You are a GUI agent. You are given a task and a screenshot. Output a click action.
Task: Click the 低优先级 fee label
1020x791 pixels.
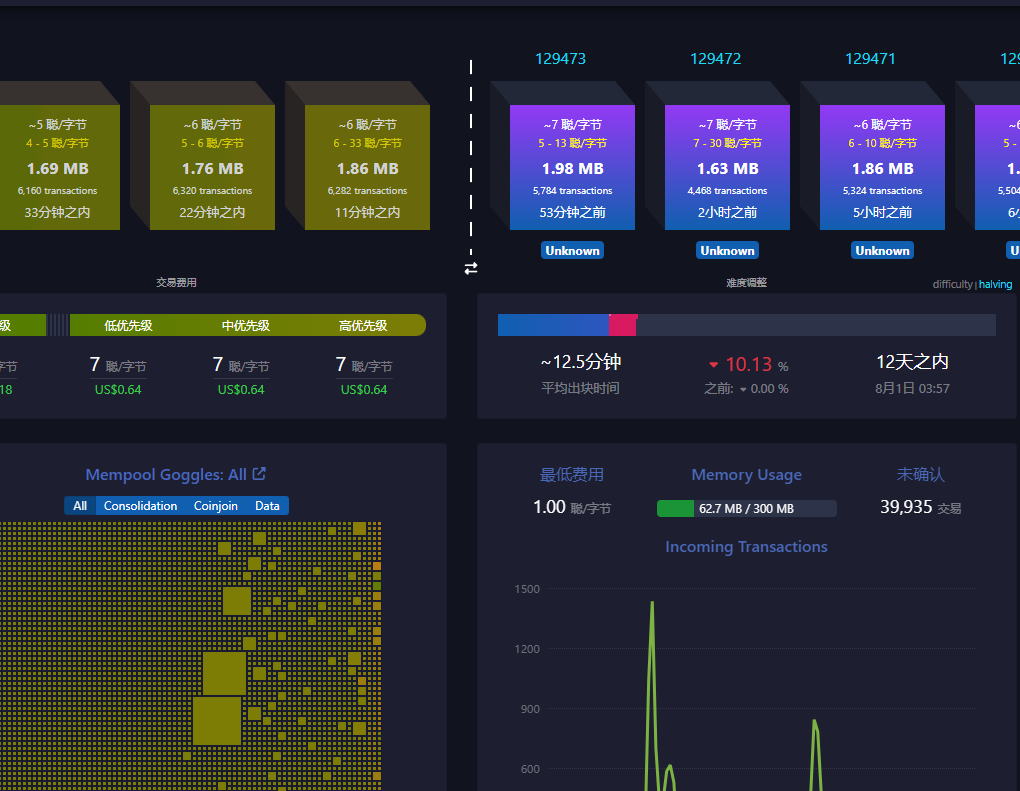pos(128,325)
